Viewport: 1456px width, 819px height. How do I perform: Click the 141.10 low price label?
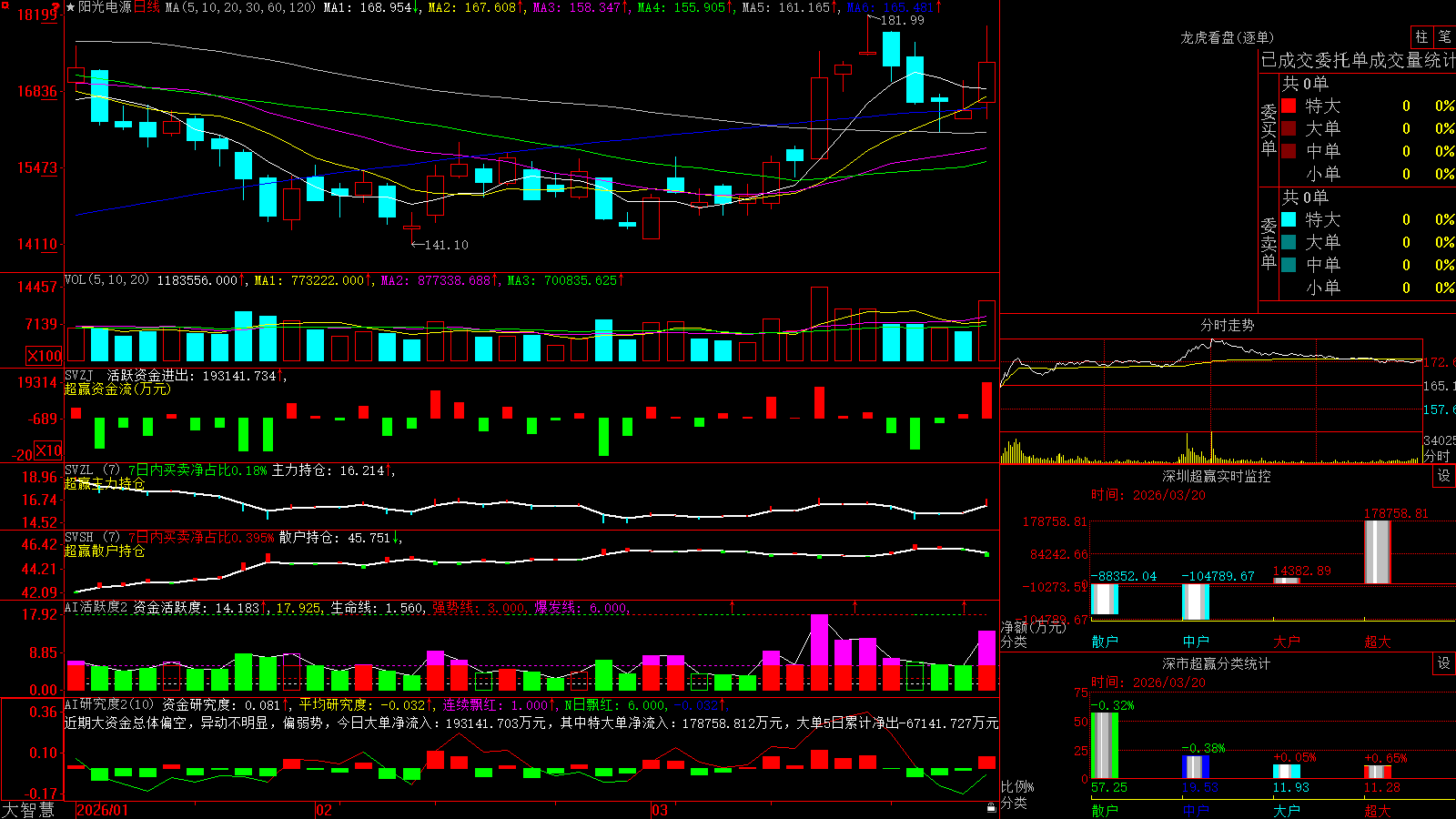(x=446, y=245)
